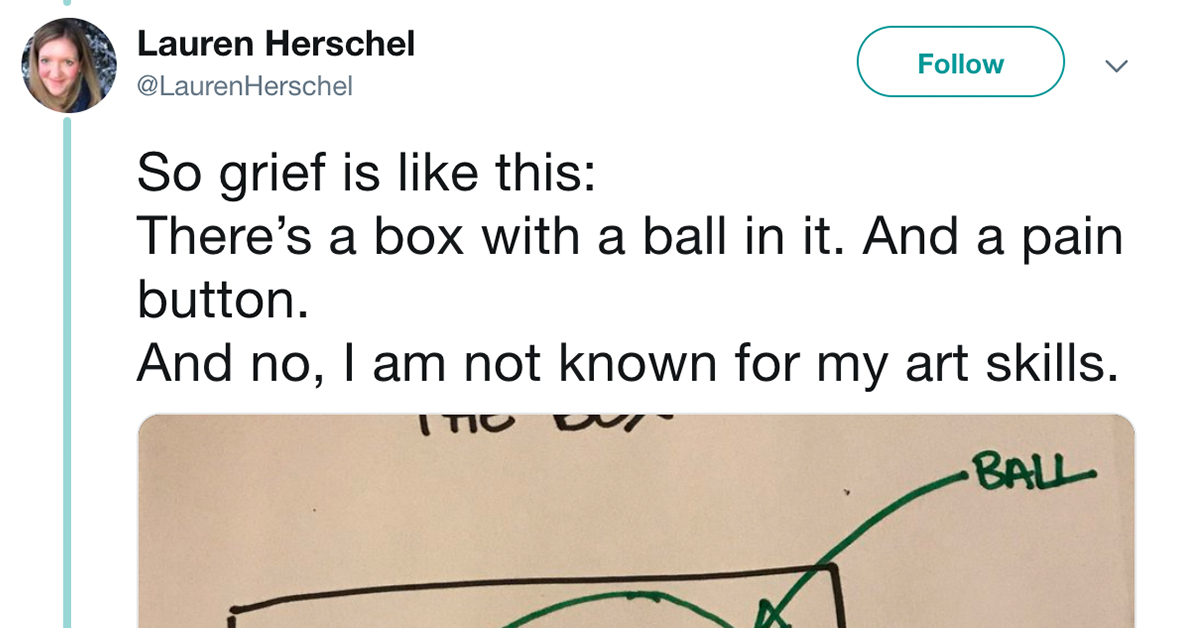This screenshot has height=628, width=1200.
Task: Expand the tweet options chevron menu
Action: click(1115, 66)
